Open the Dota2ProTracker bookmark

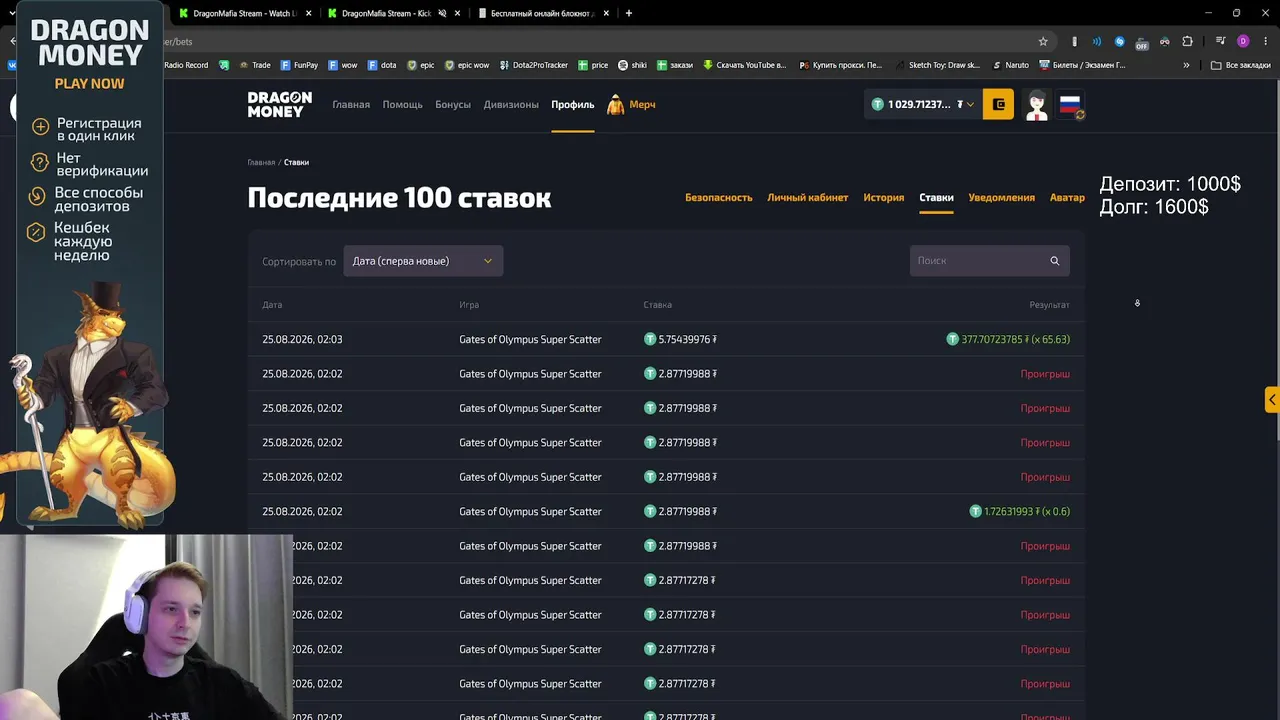click(533, 65)
